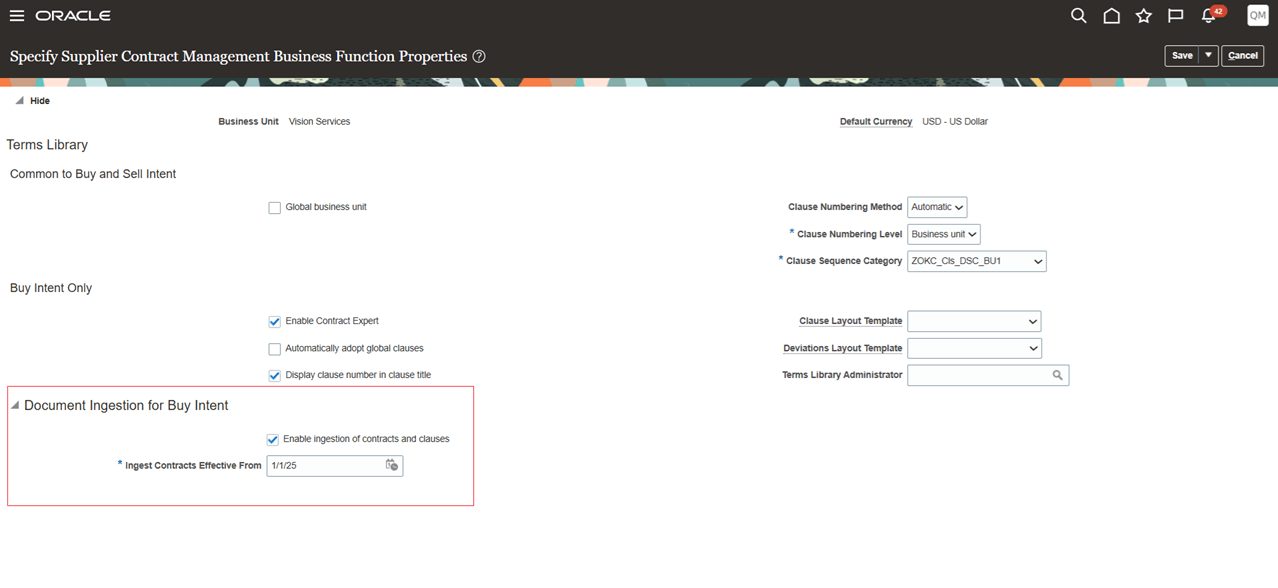Click the Oracle logo

click(73, 16)
